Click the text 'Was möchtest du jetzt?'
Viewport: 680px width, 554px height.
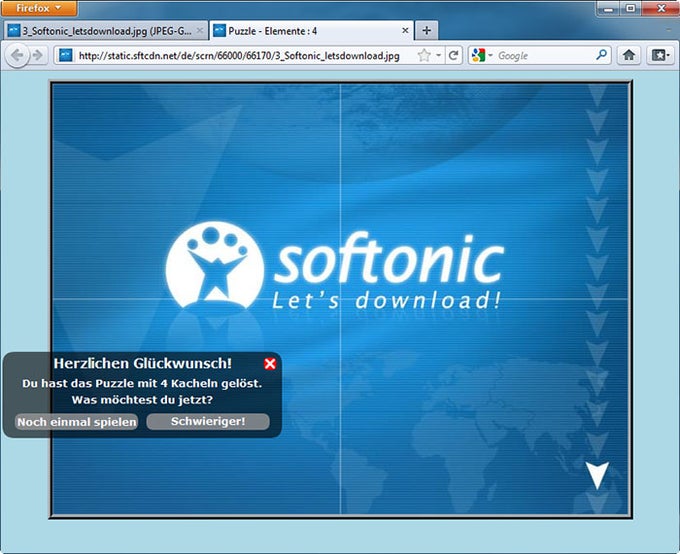coord(142,400)
